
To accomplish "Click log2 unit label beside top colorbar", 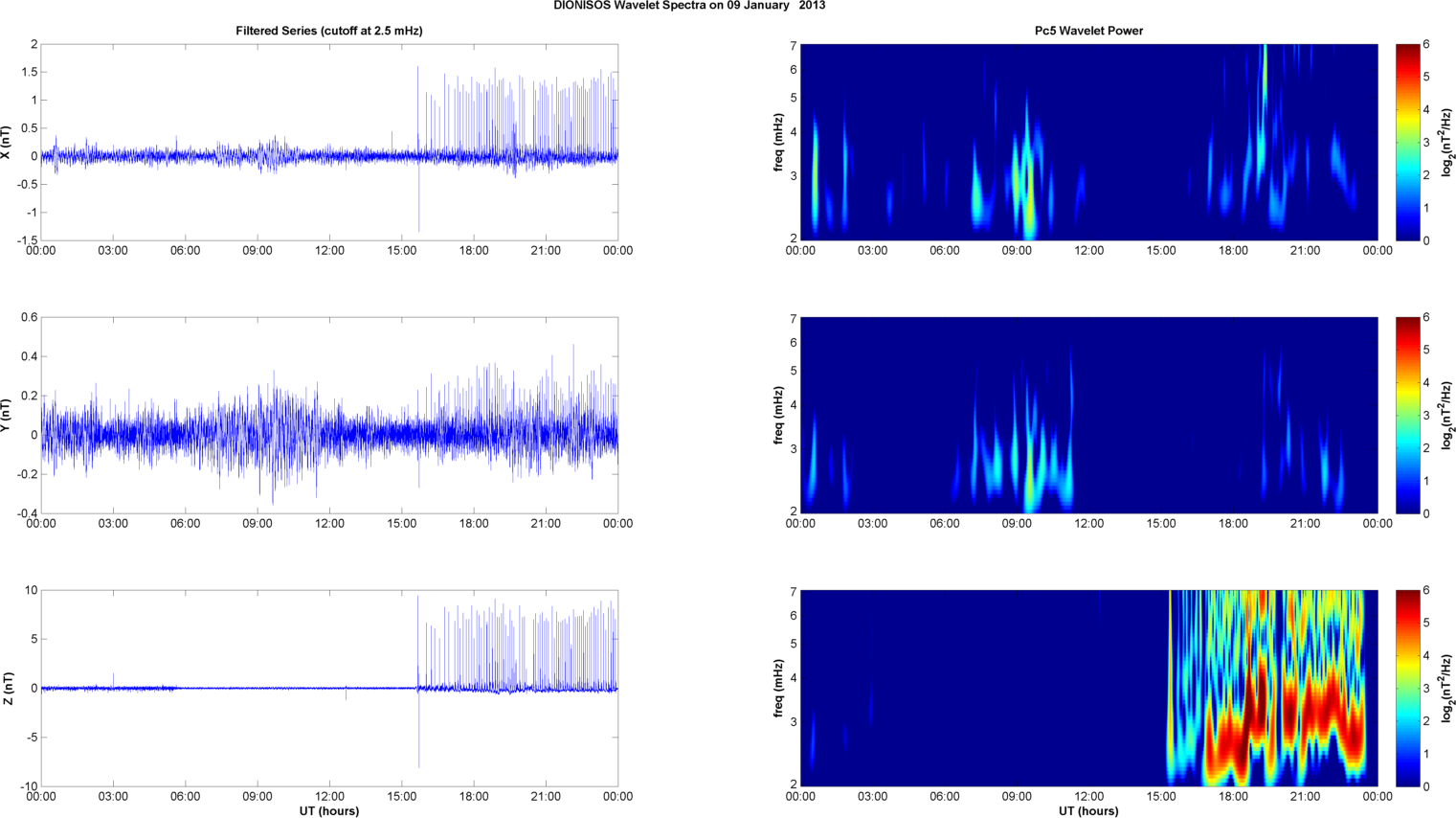I will coord(1448,142).
